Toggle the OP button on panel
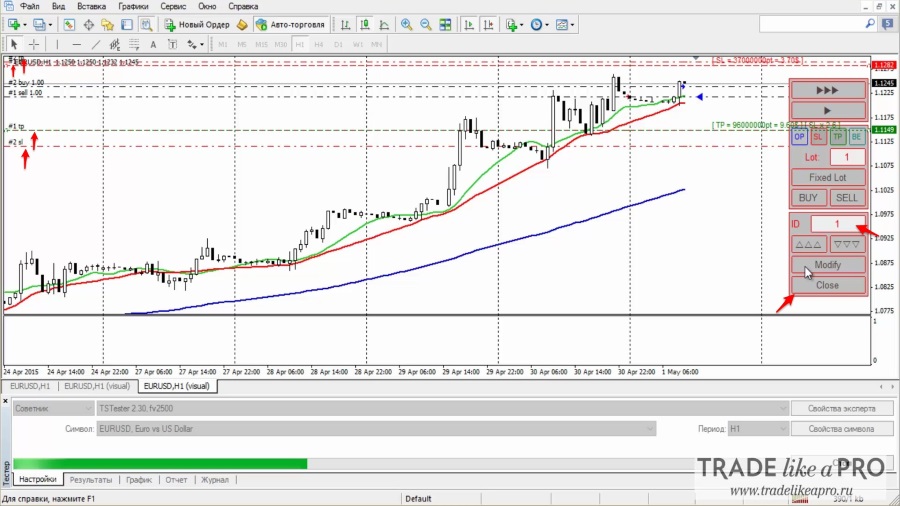 click(799, 137)
